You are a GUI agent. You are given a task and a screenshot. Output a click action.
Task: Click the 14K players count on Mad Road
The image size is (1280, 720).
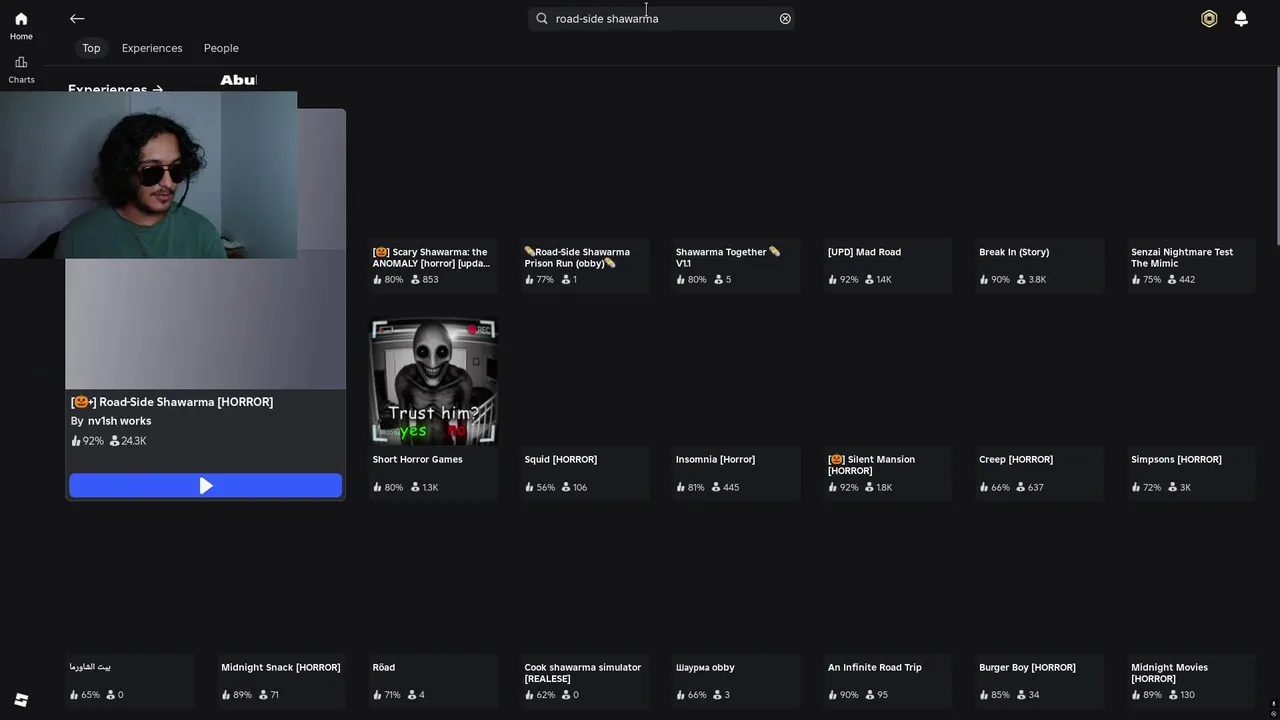click(883, 280)
